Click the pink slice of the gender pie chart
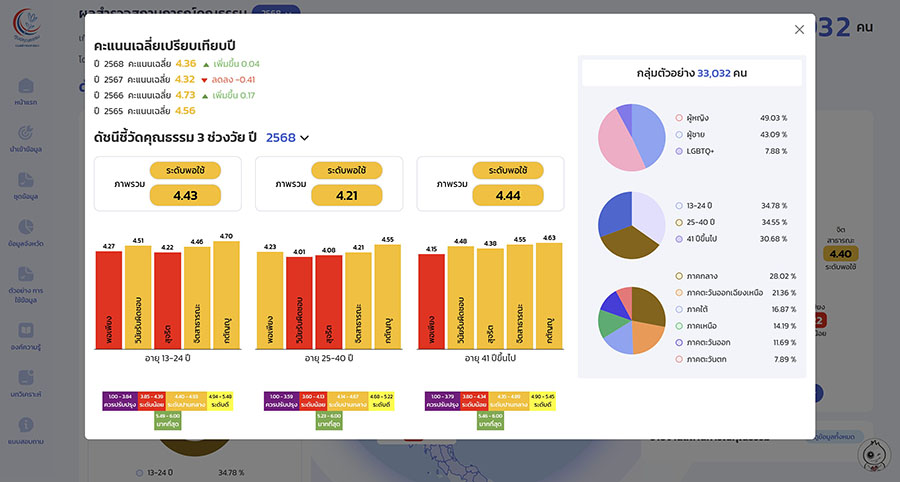Image resolution: width=900 pixels, height=482 pixels. [618, 148]
